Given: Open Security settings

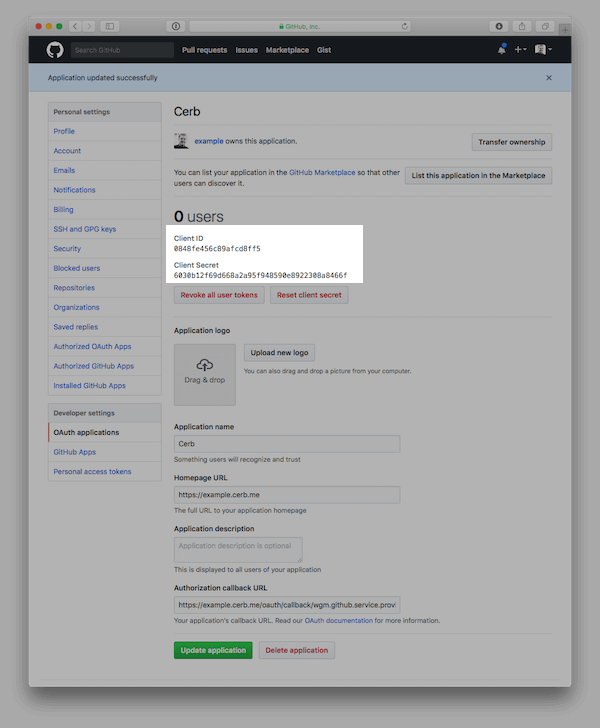Looking at the screenshot, I should 105,248.
